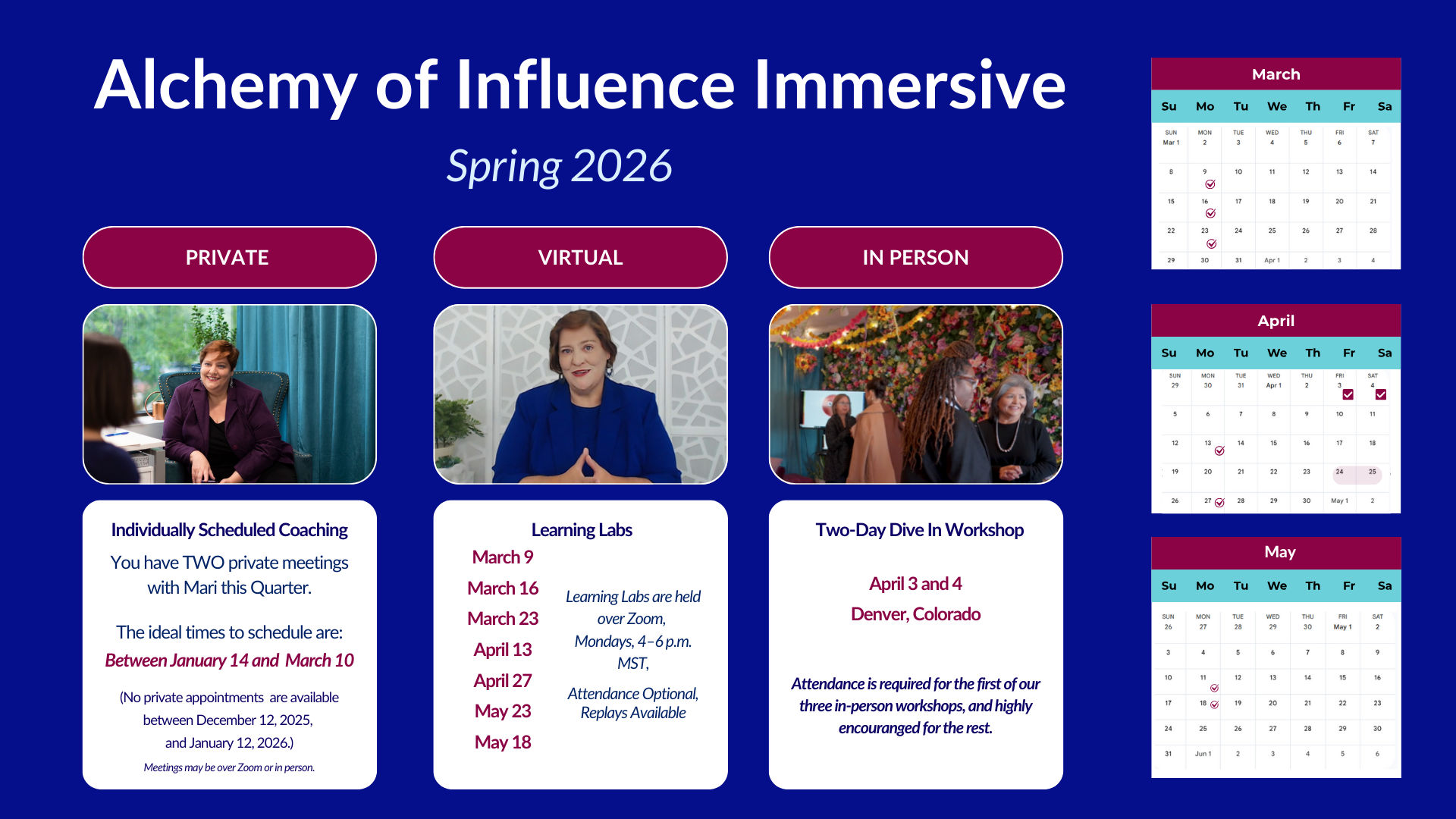Click the check icon on March 16
The image size is (1456, 819).
point(1210,213)
